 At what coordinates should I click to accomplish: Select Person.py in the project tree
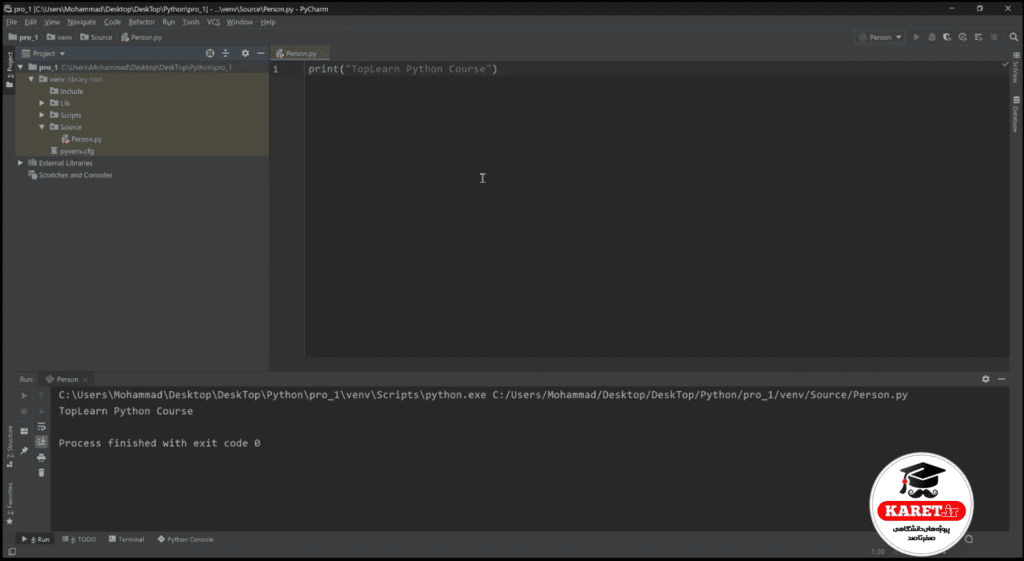click(x=82, y=139)
